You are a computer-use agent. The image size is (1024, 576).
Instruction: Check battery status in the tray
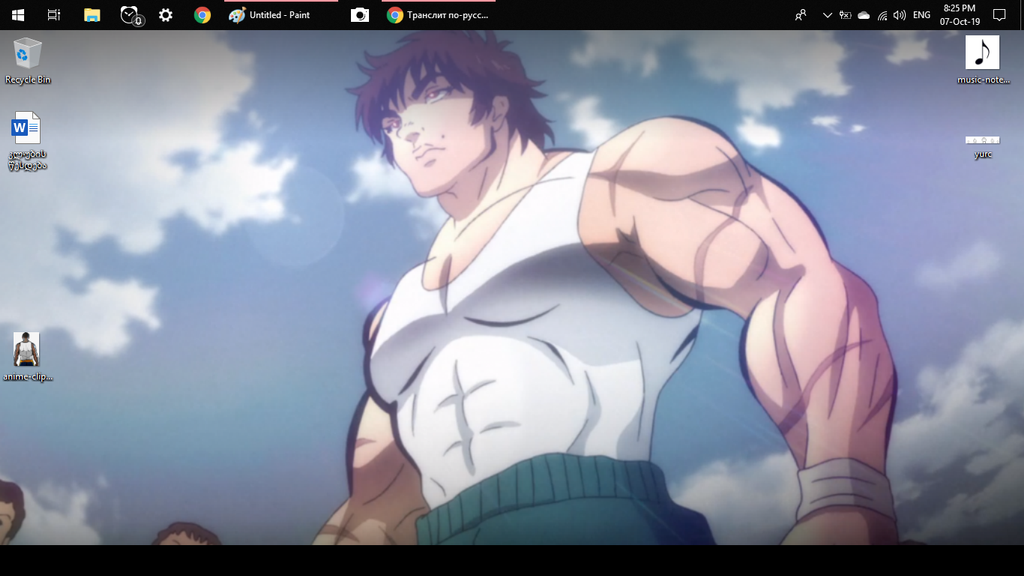[845, 15]
